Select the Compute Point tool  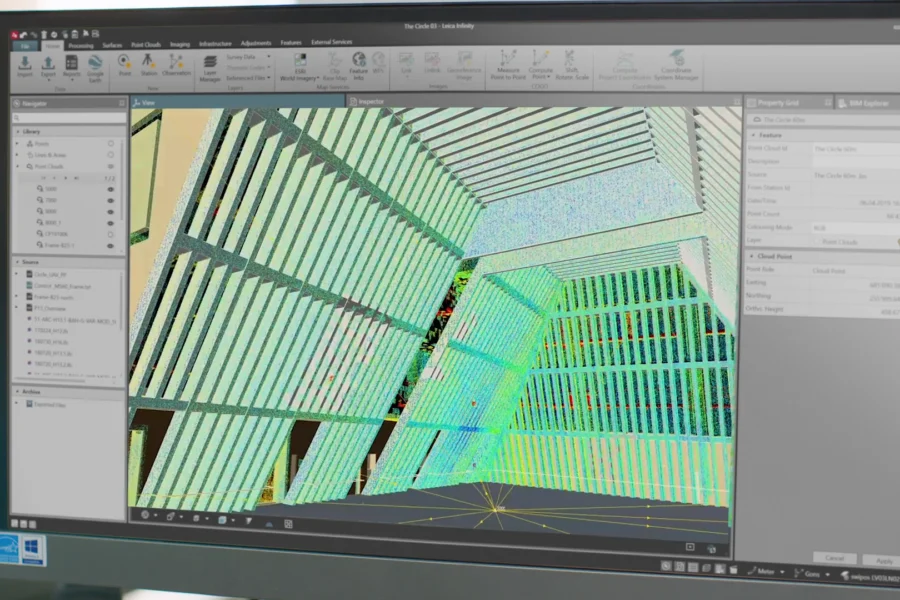click(x=540, y=65)
